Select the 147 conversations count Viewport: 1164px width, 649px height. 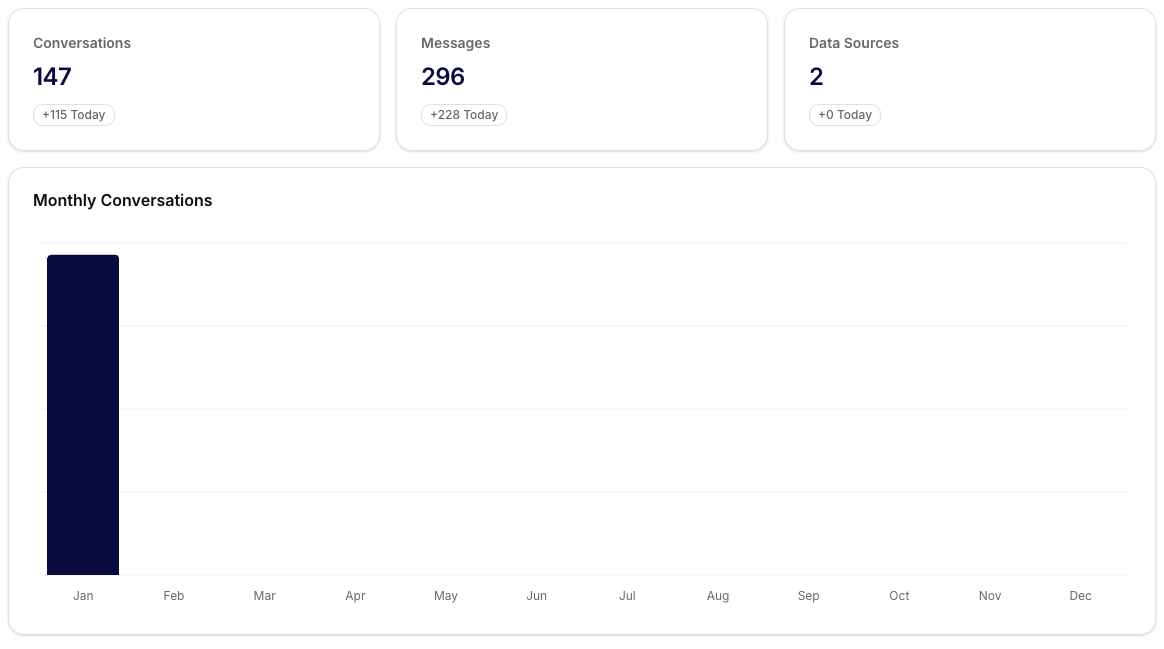(x=52, y=77)
